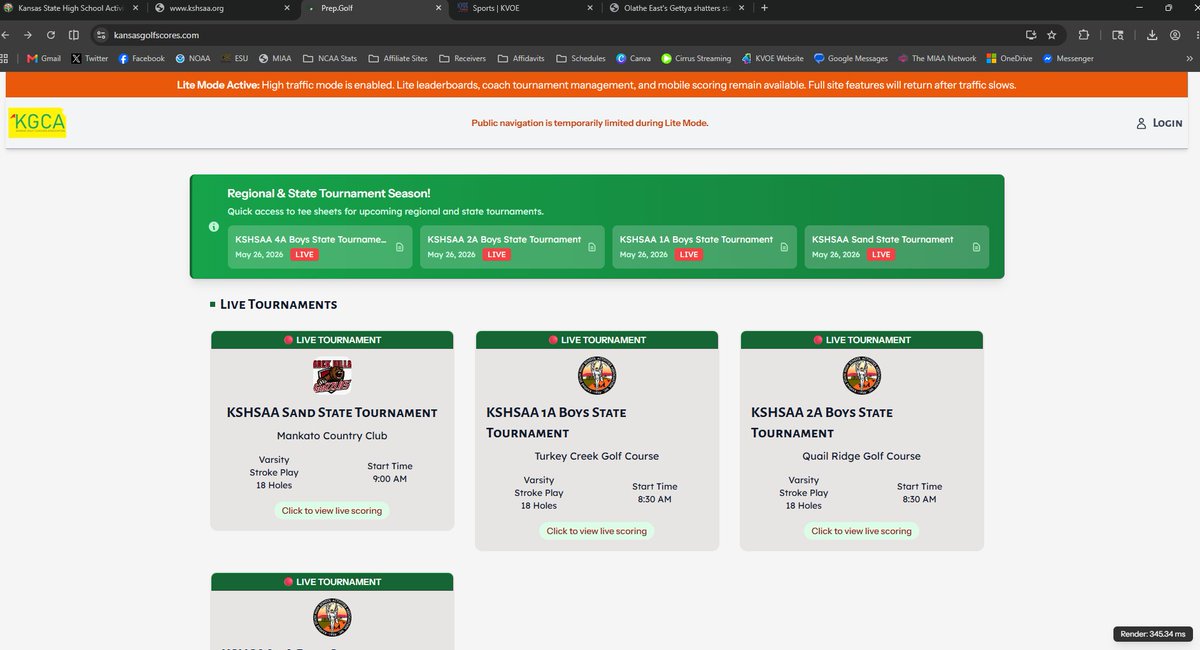This screenshot has height=650, width=1200.
Task: Open the Receivers bookmark folder
Action: pyautogui.click(x=462, y=58)
